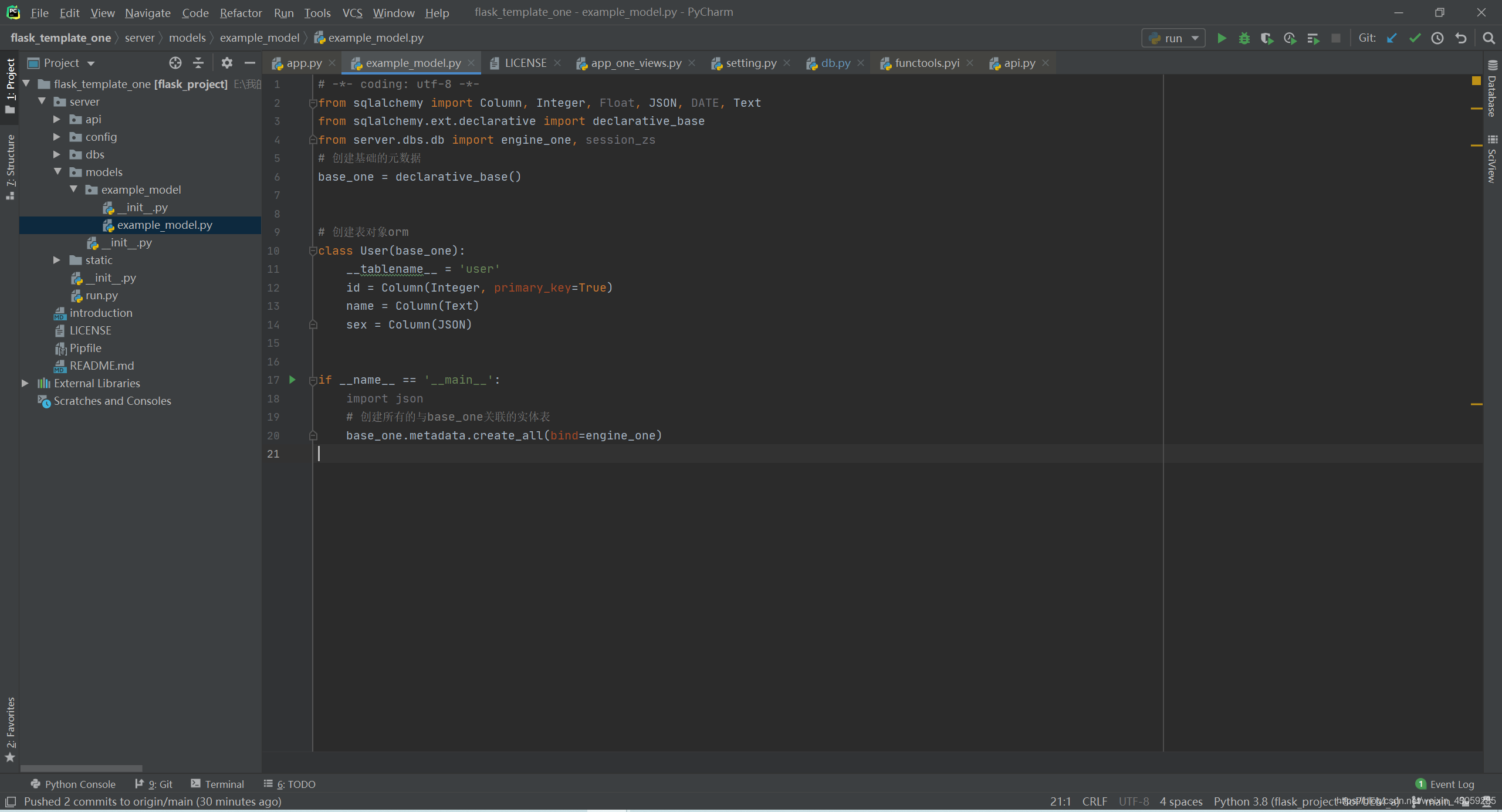Click the 21:1 line position indicator
This screenshot has height=812, width=1502.
[1060, 801]
